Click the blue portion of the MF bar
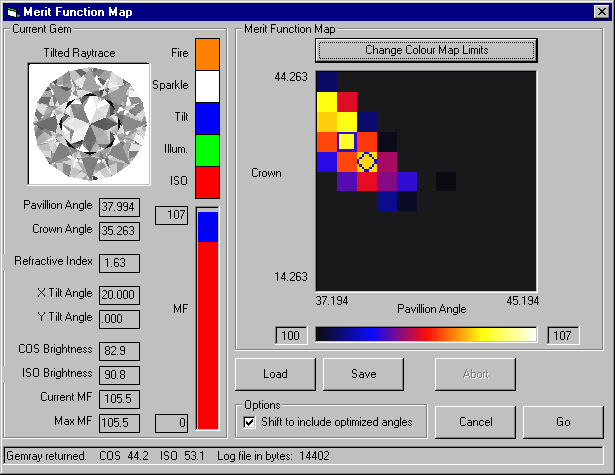This screenshot has height=475, width=615. 208,227
